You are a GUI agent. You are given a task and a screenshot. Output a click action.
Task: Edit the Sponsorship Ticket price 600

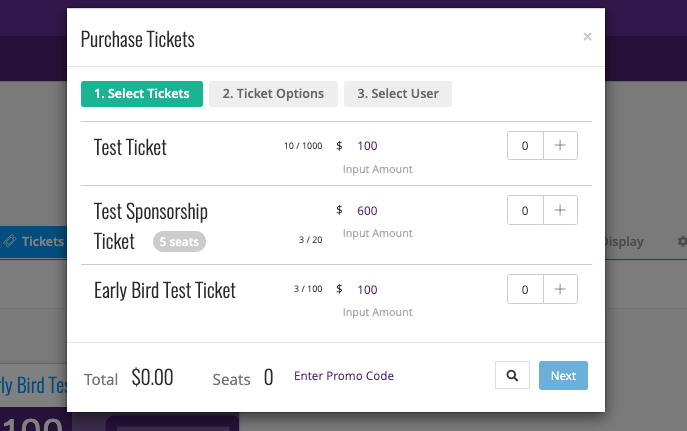367,211
